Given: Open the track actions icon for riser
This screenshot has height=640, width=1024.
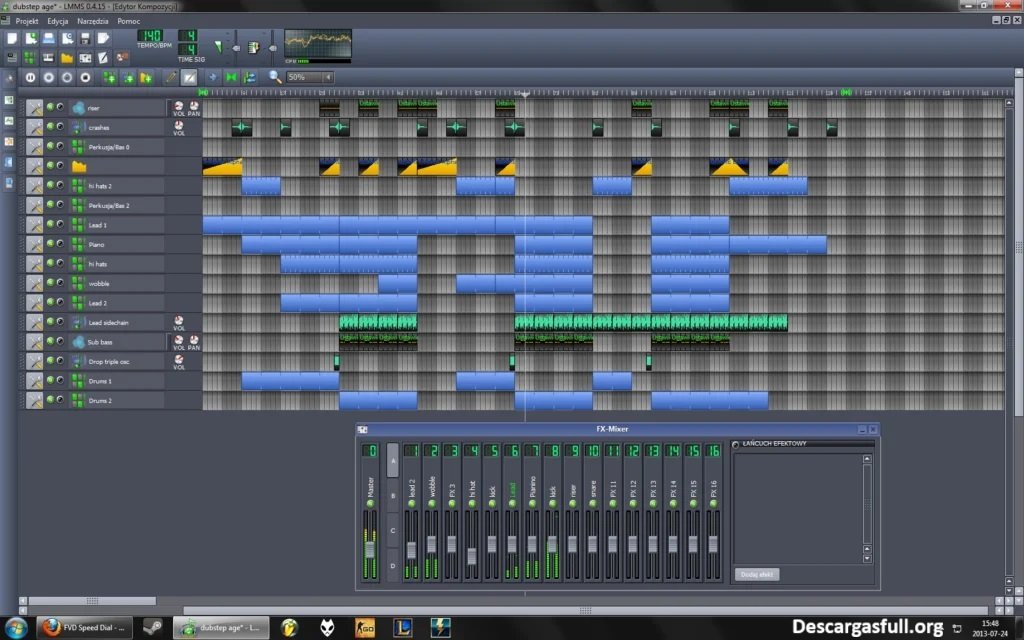Looking at the screenshot, I should click(35, 108).
